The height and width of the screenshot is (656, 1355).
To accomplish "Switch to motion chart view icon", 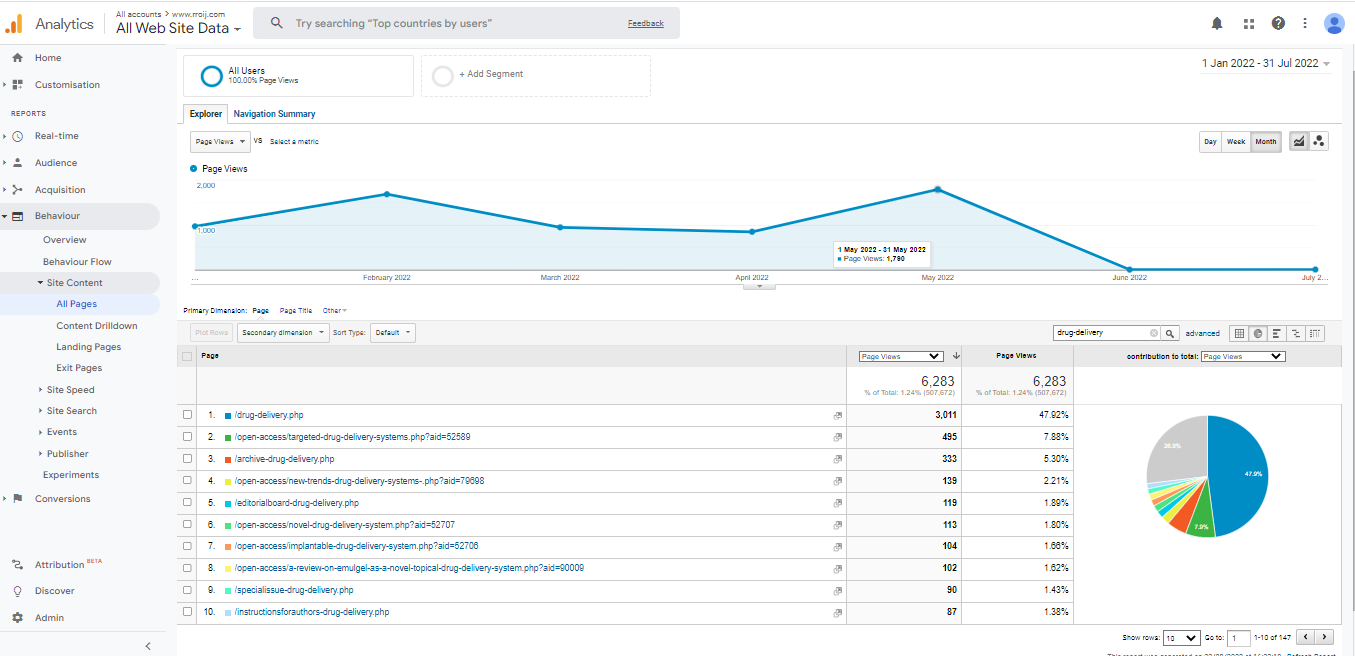I will click(x=1319, y=142).
